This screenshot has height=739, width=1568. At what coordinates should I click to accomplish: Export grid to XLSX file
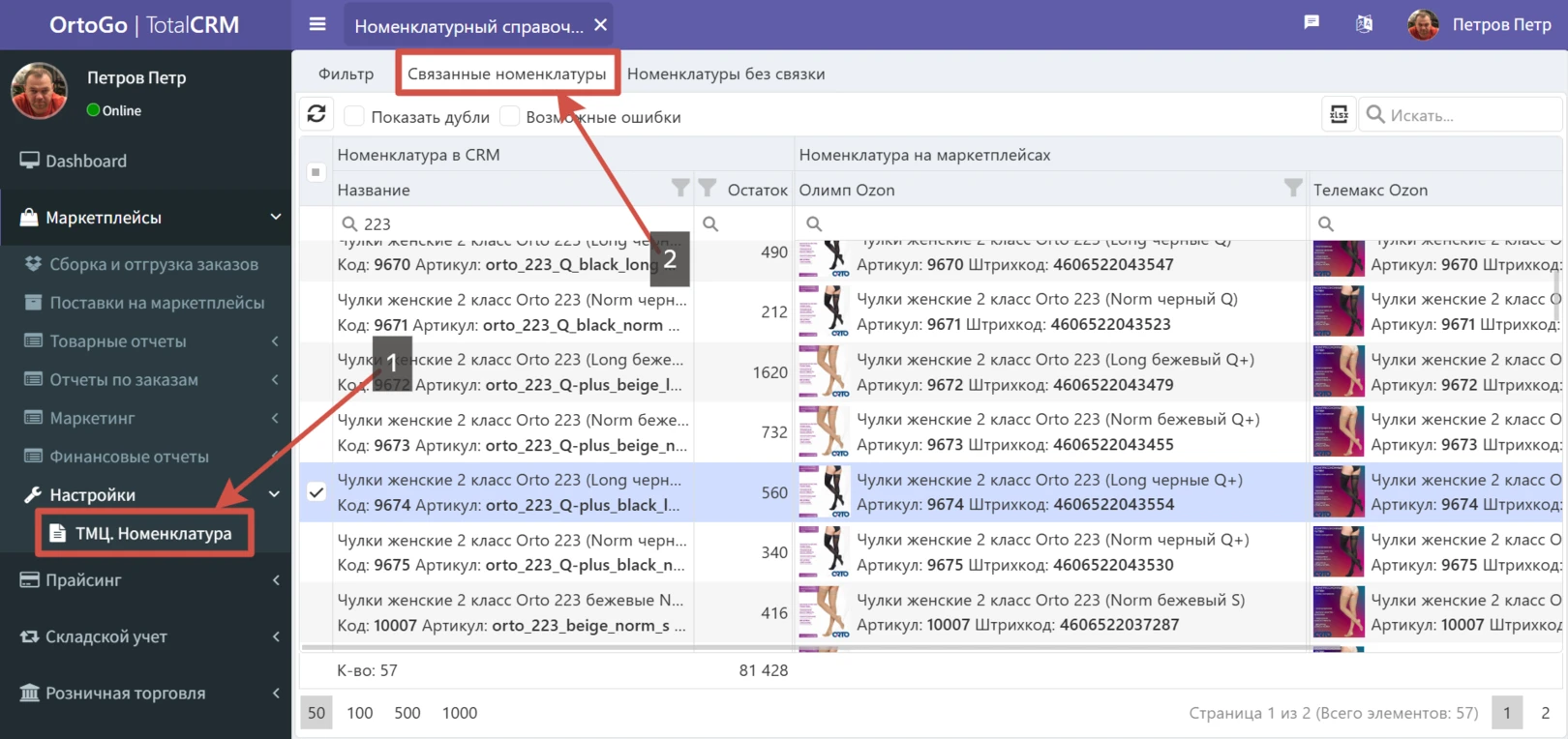coord(1339,114)
